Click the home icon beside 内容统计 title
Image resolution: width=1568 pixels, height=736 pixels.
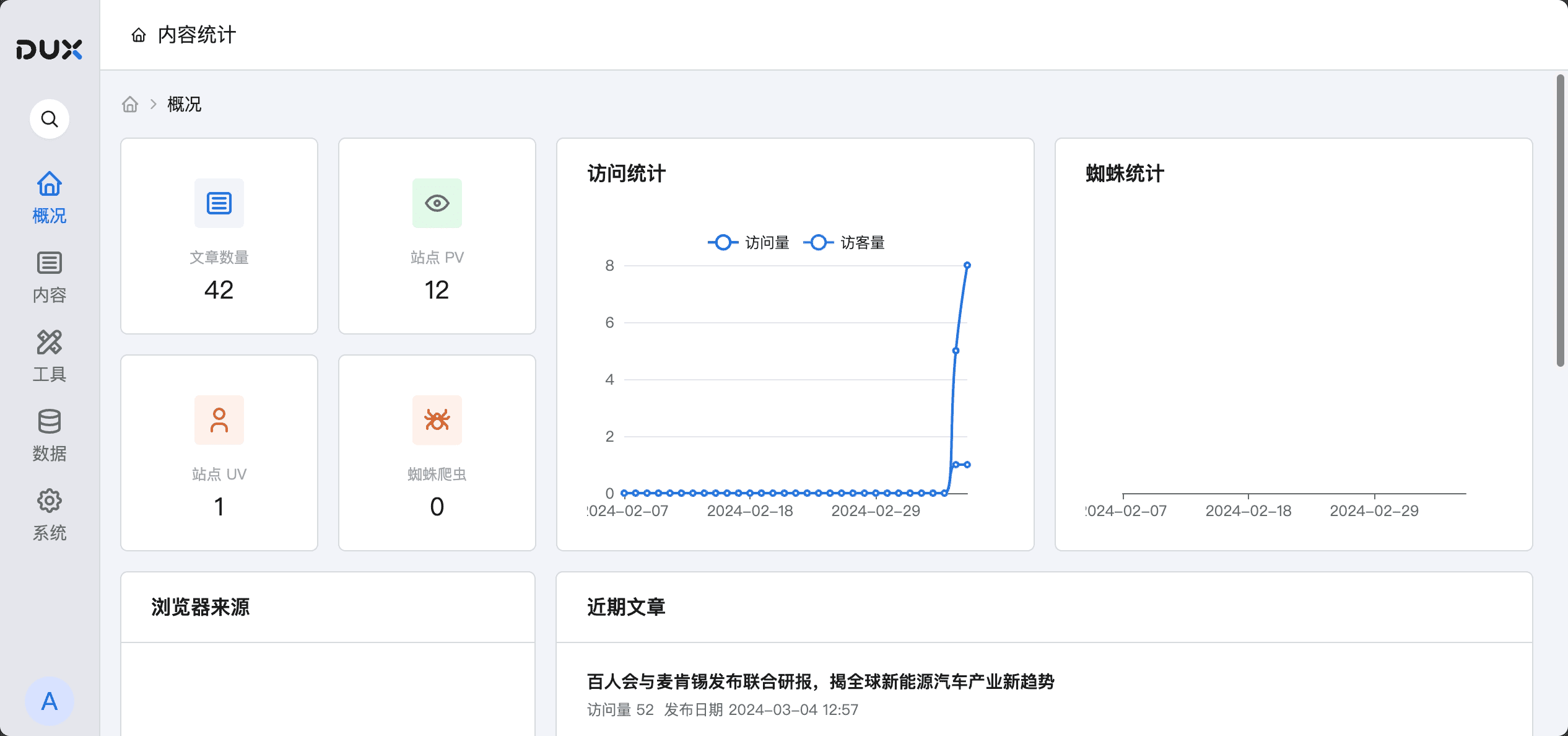click(x=139, y=35)
